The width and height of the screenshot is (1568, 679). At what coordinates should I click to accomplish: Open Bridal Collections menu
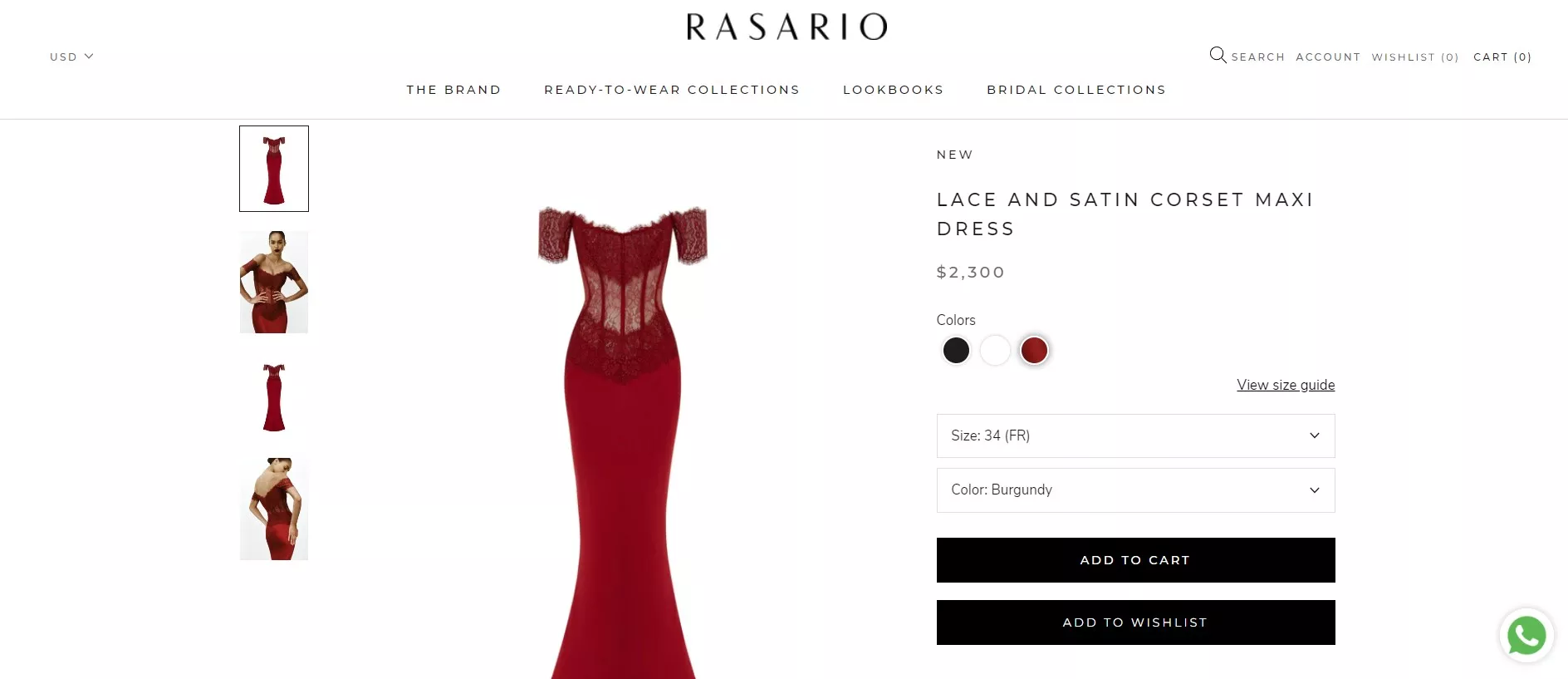[x=1076, y=90]
